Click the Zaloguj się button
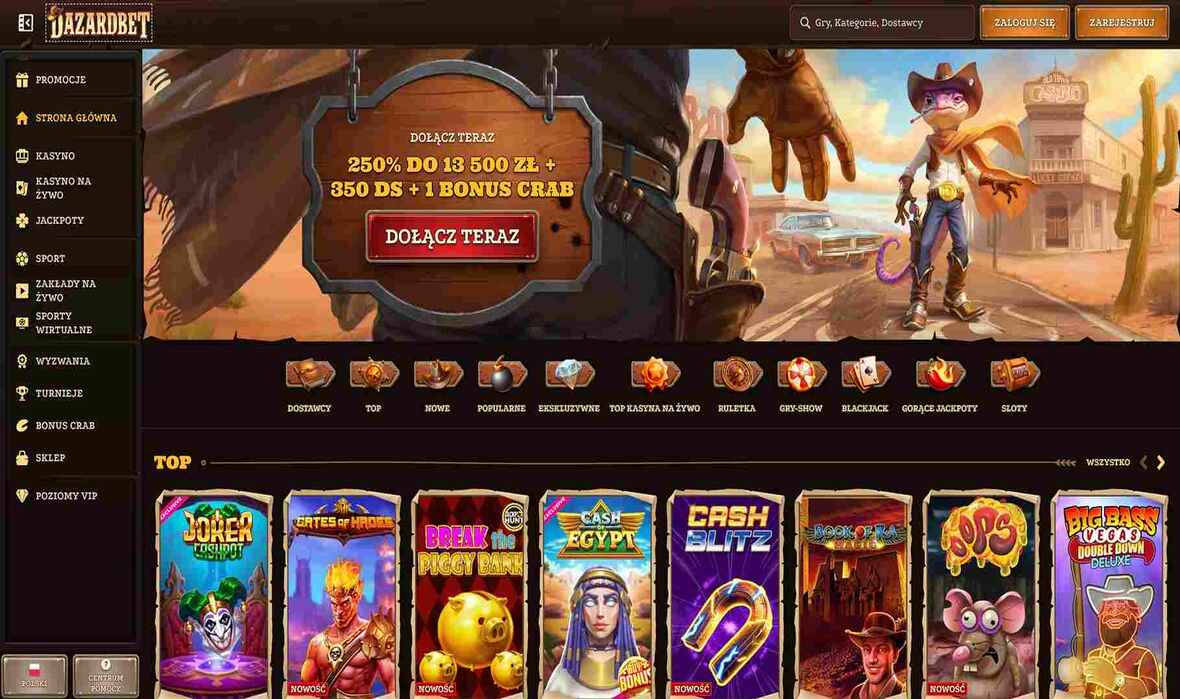The image size is (1180, 699). click(1024, 23)
